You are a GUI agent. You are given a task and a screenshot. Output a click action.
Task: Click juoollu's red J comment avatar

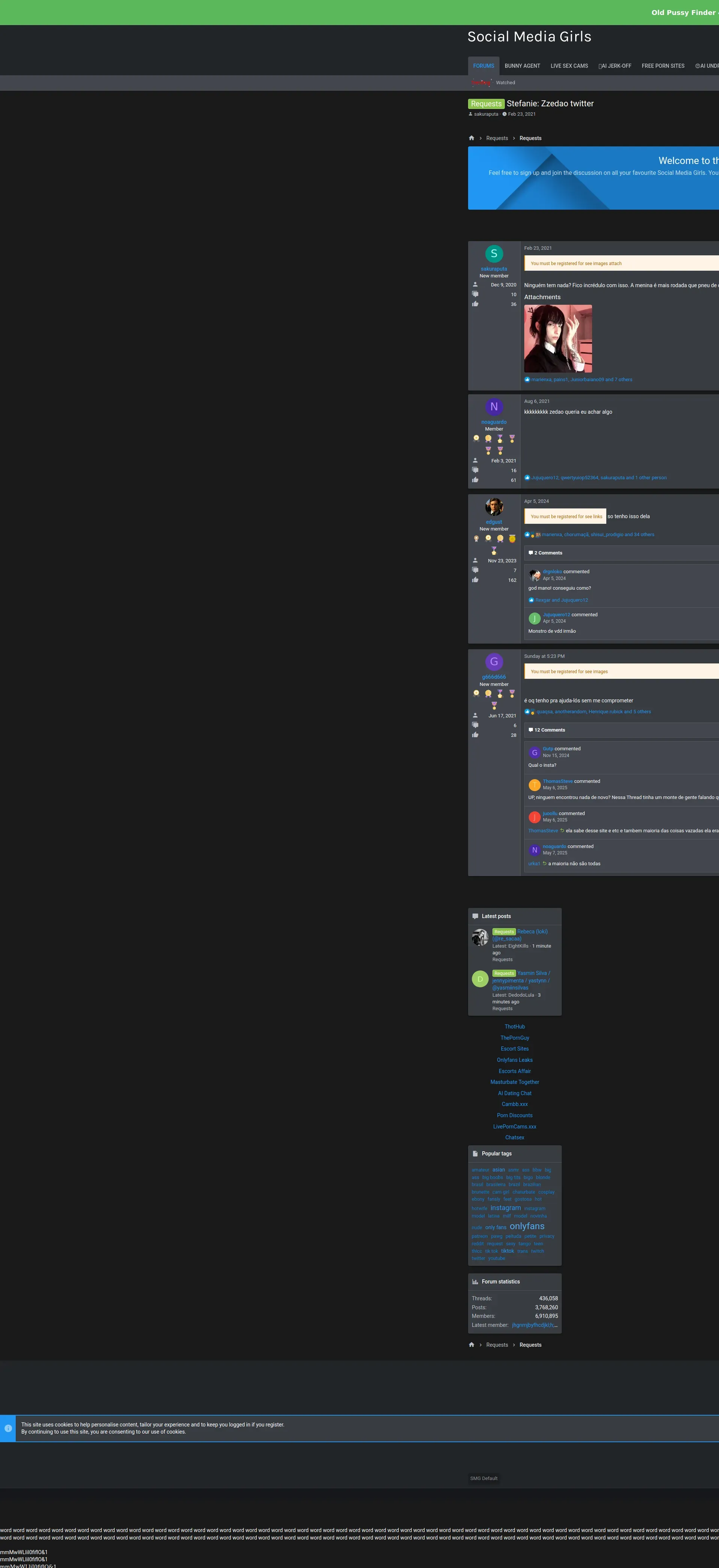(534, 817)
